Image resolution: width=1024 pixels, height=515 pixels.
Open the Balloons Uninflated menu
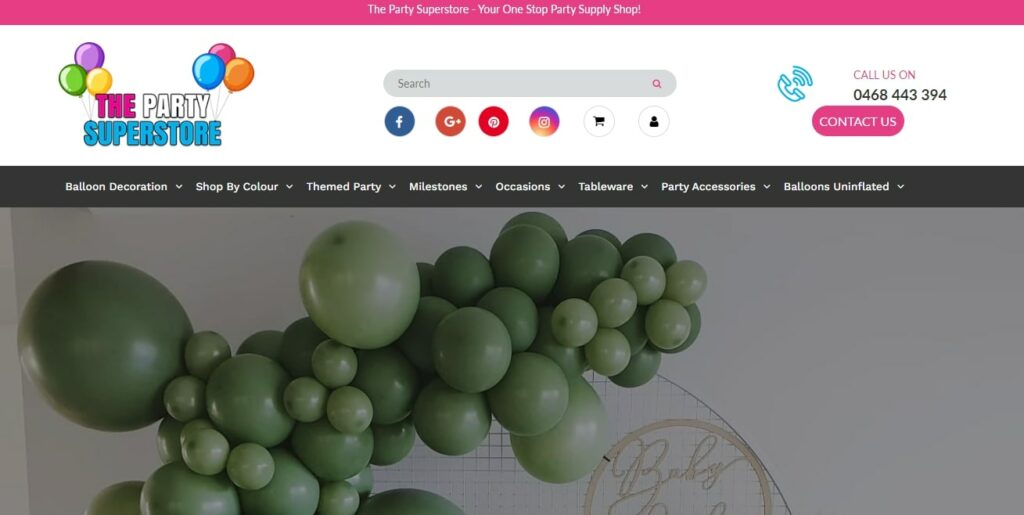tap(843, 187)
